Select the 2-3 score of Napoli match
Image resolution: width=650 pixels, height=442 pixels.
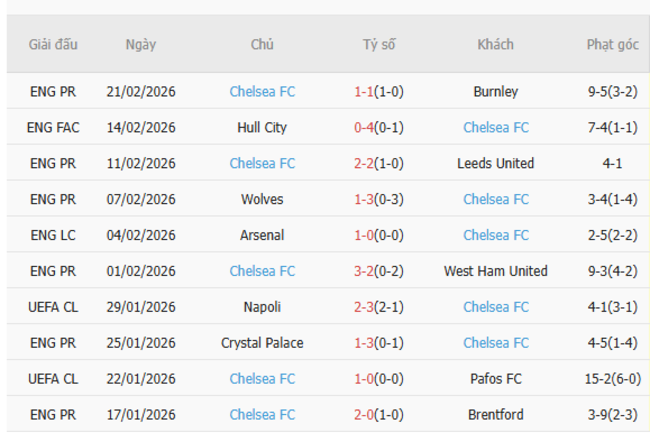point(364,307)
